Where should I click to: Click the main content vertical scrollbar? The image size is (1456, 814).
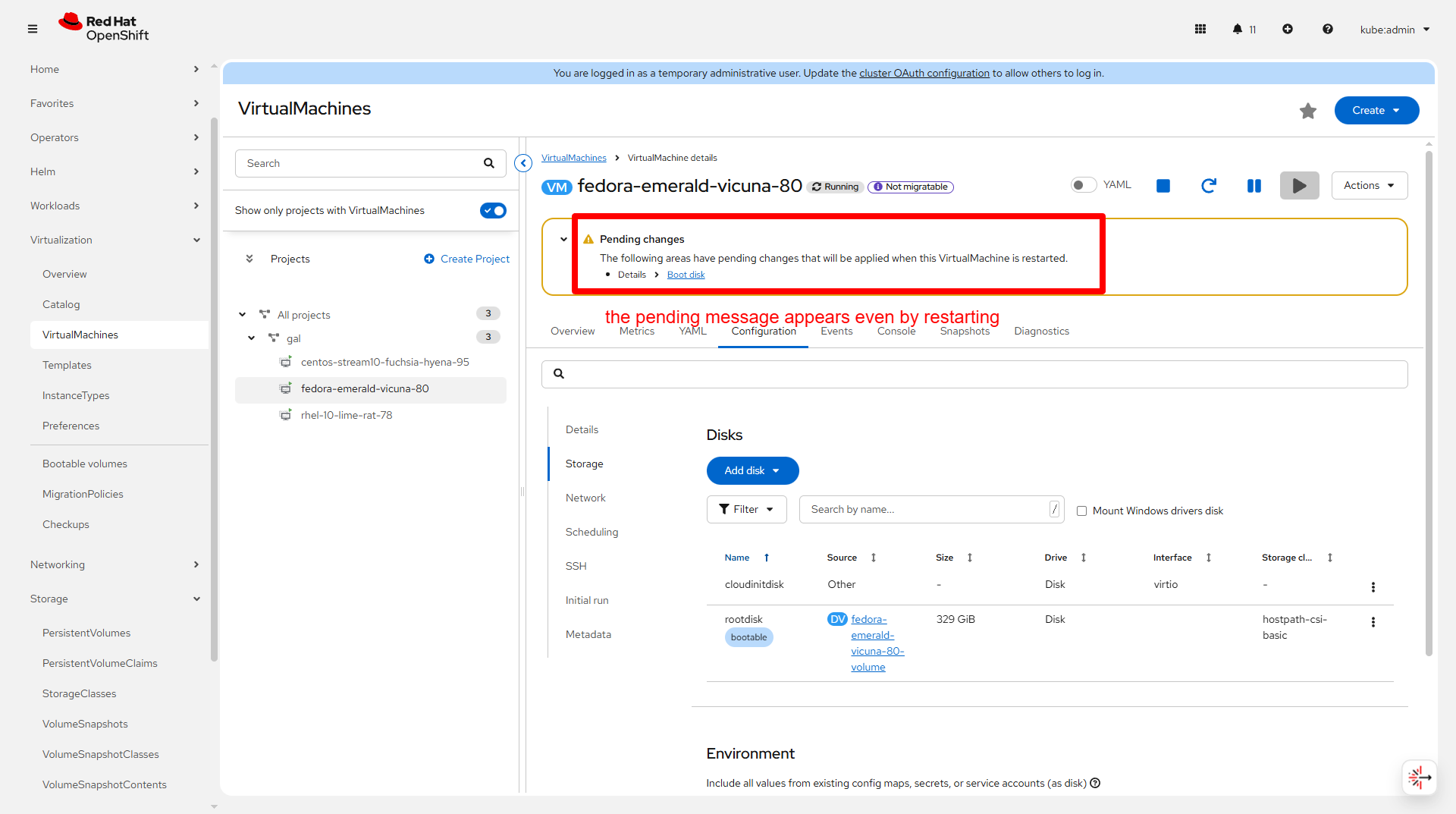[x=1429, y=402]
